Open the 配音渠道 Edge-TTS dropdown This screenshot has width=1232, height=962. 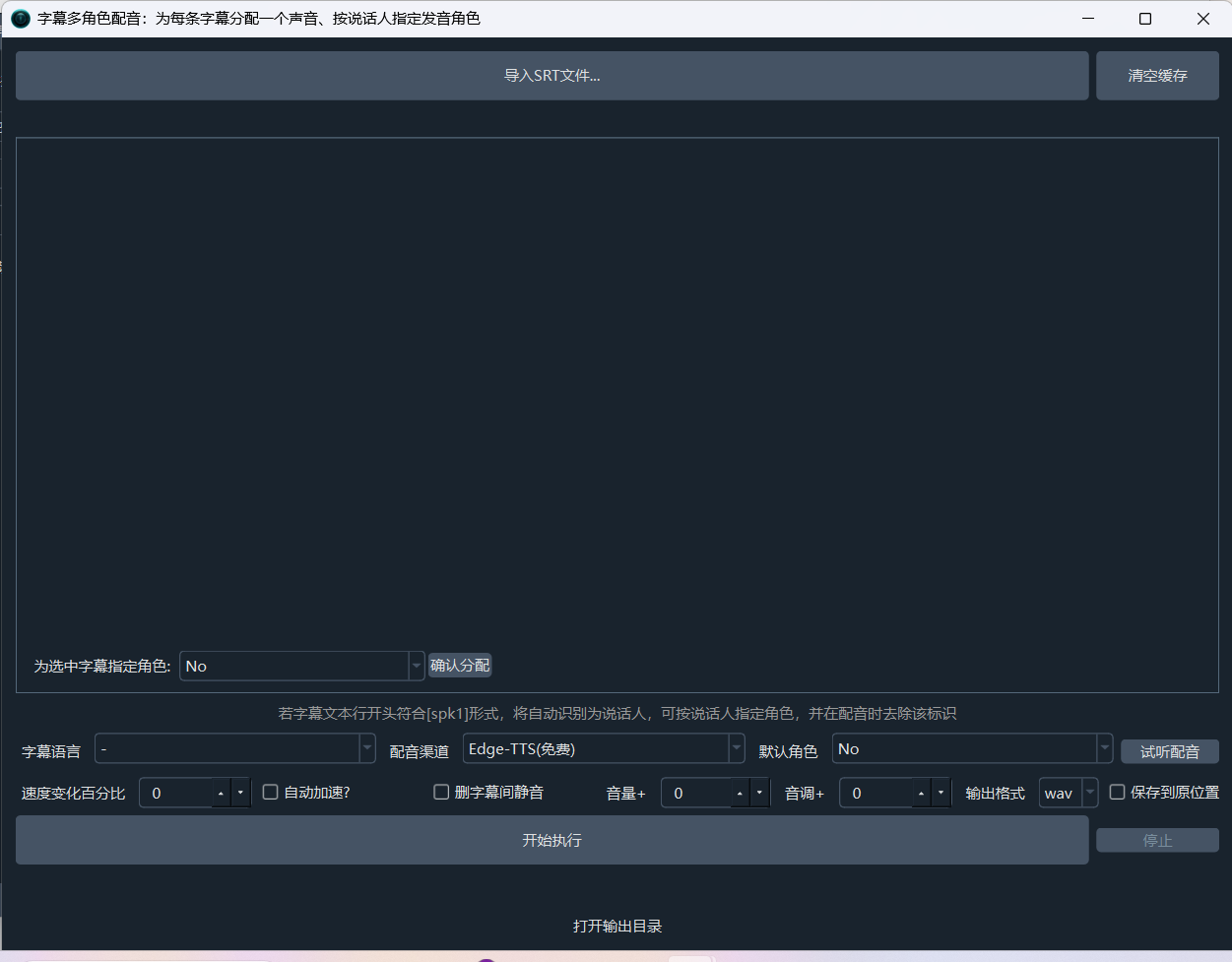(x=603, y=749)
